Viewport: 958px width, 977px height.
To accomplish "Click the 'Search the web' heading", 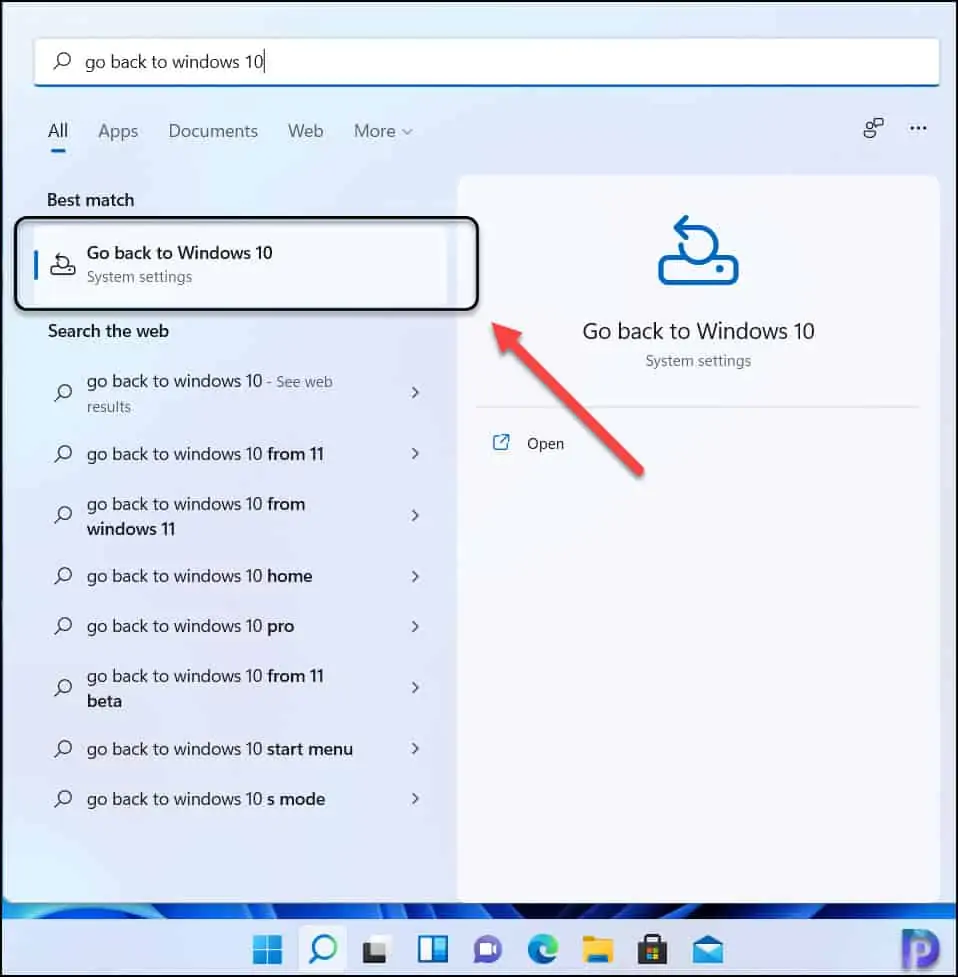I will coord(108,331).
